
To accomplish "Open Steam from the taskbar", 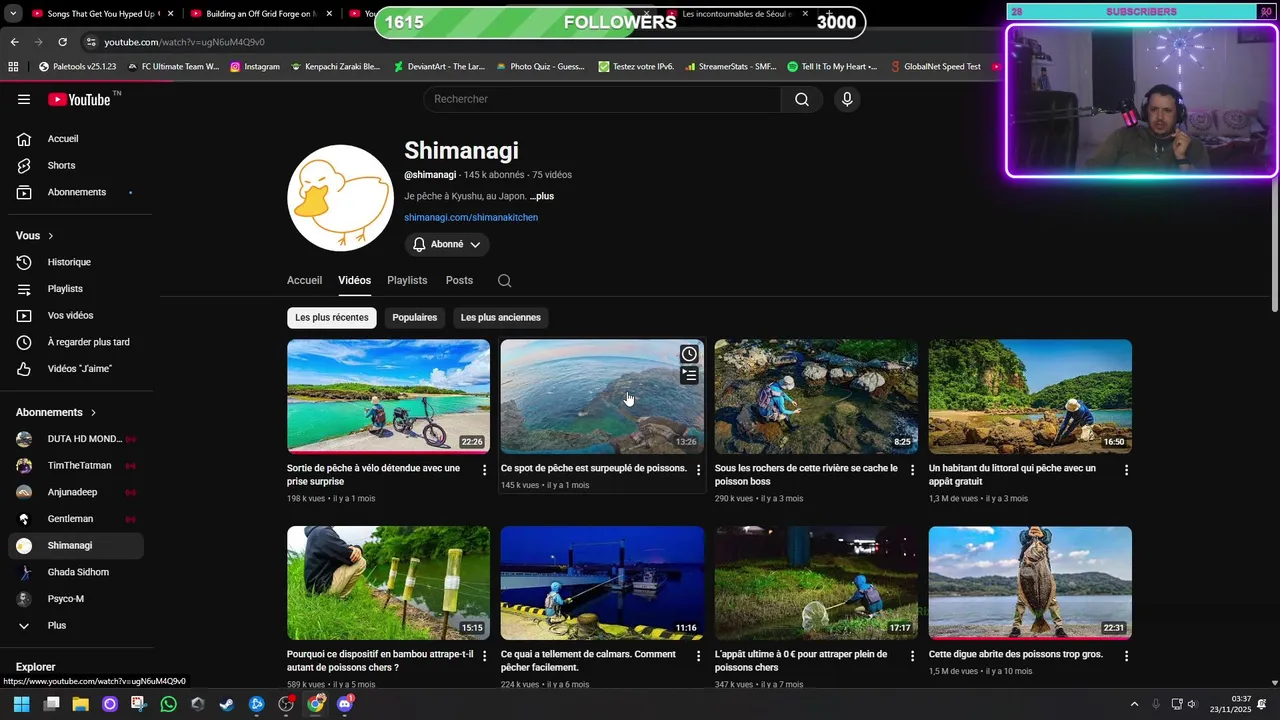I will pyautogui.click(x=227, y=704).
